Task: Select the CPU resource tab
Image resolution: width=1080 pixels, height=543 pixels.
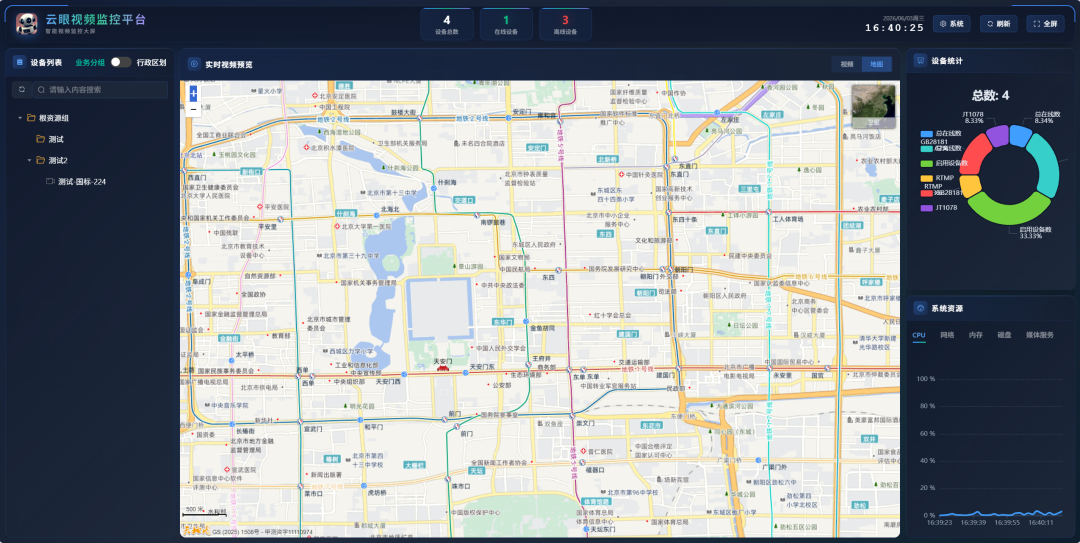Action: point(919,335)
